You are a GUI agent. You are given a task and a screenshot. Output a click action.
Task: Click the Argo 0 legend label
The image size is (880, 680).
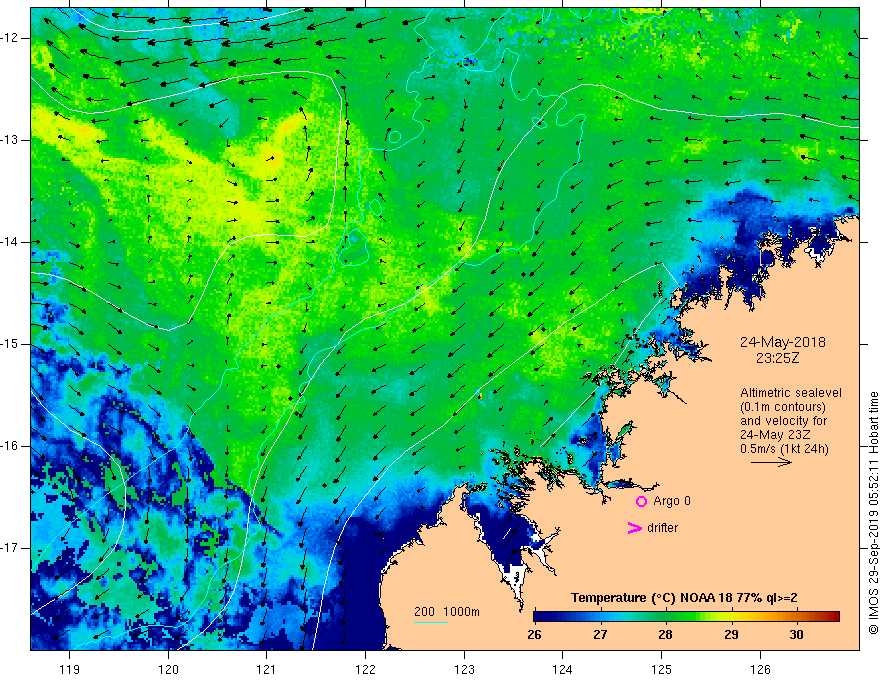(x=672, y=501)
